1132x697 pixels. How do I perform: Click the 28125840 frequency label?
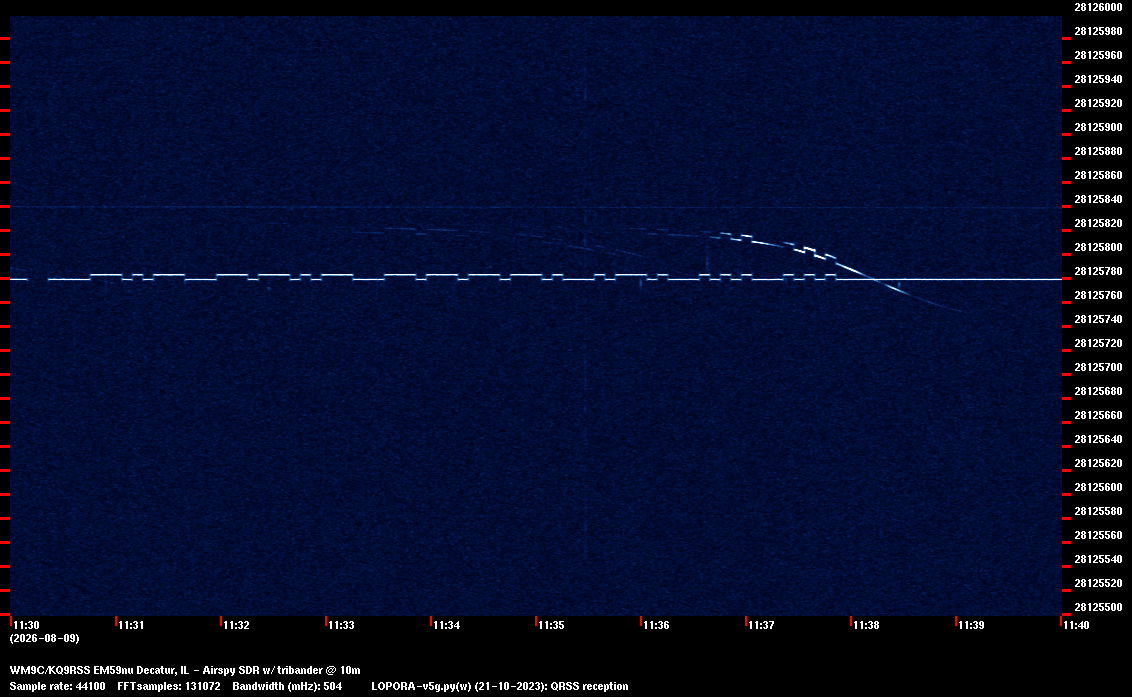tap(1098, 199)
